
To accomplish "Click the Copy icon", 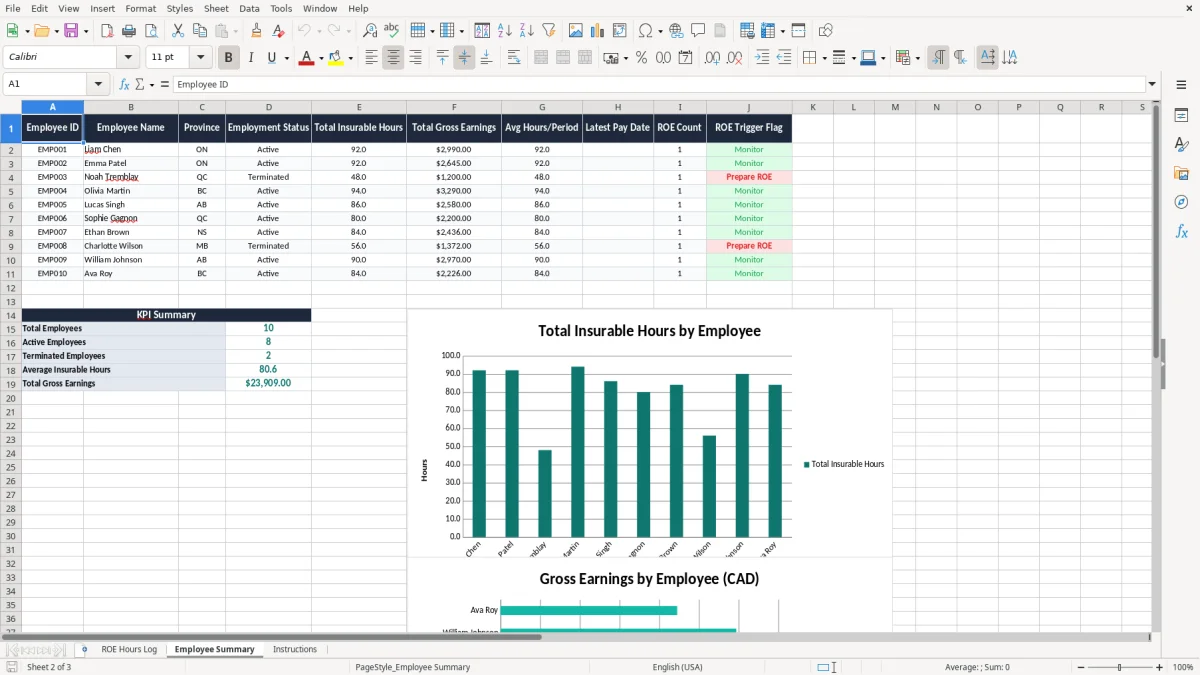I will coord(200,31).
